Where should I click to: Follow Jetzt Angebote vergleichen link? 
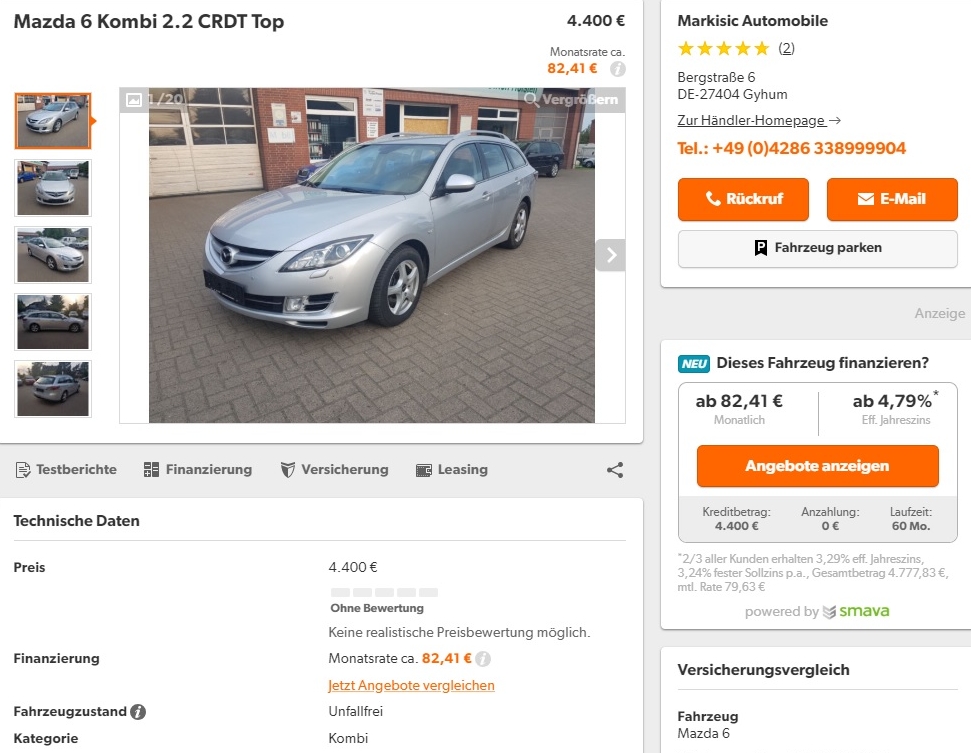click(x=411, y=685)
